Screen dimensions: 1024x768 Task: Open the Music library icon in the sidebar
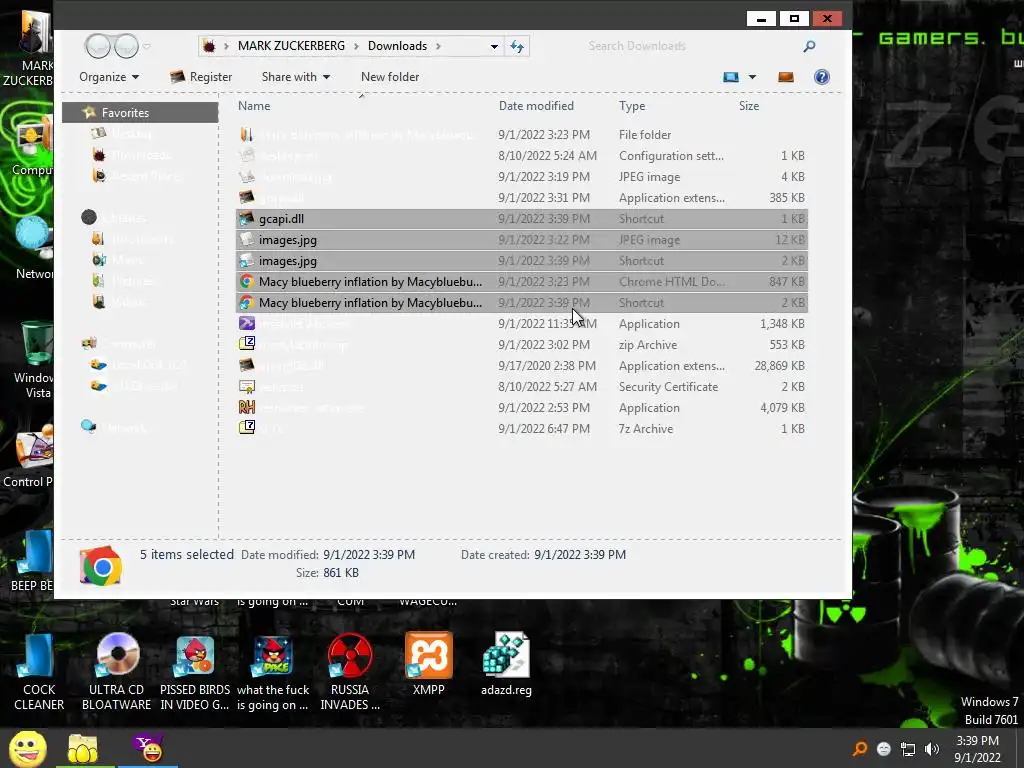[x=99, y=260]
